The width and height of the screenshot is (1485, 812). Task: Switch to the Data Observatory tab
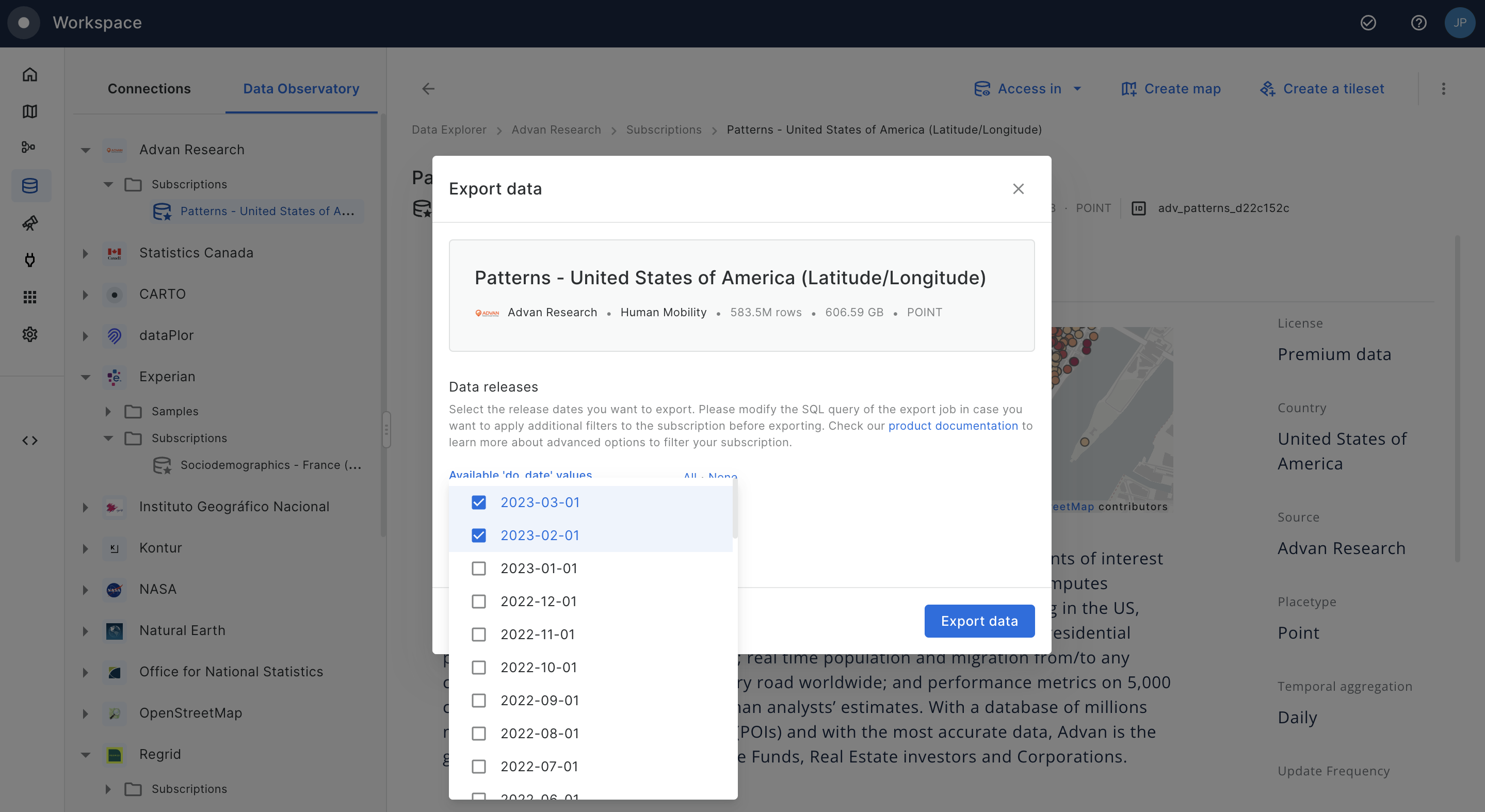[x=301, y=89]
